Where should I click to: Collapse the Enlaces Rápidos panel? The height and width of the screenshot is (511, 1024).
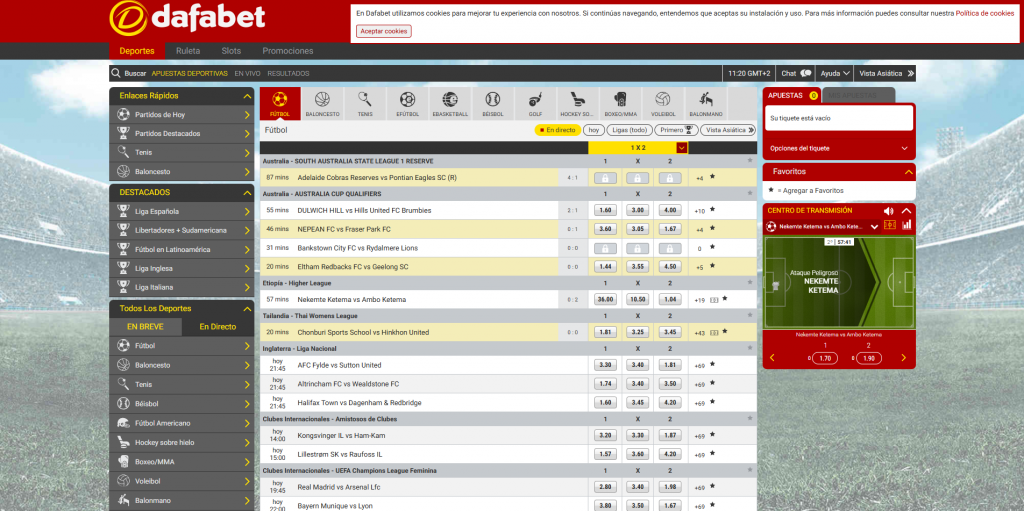pyautogui.click(x=247, y=96)
